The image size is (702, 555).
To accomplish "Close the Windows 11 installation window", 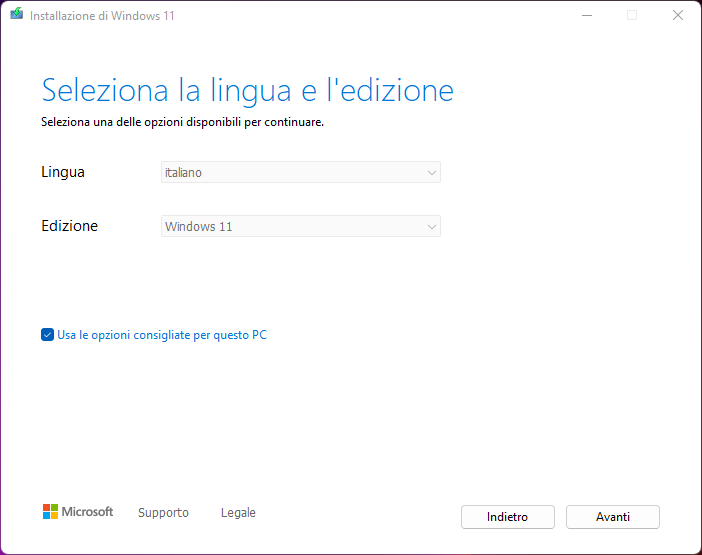I will (678, 15).
